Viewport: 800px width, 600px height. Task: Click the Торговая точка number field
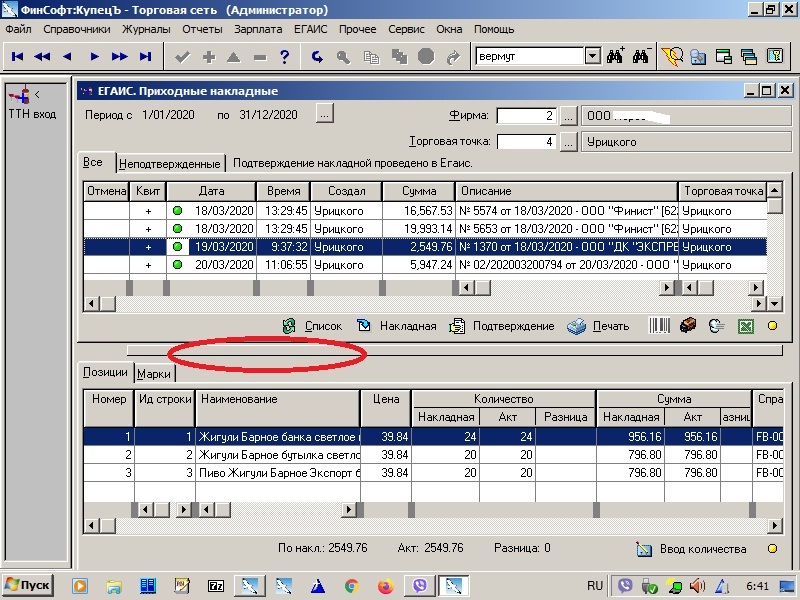point(525,141)
